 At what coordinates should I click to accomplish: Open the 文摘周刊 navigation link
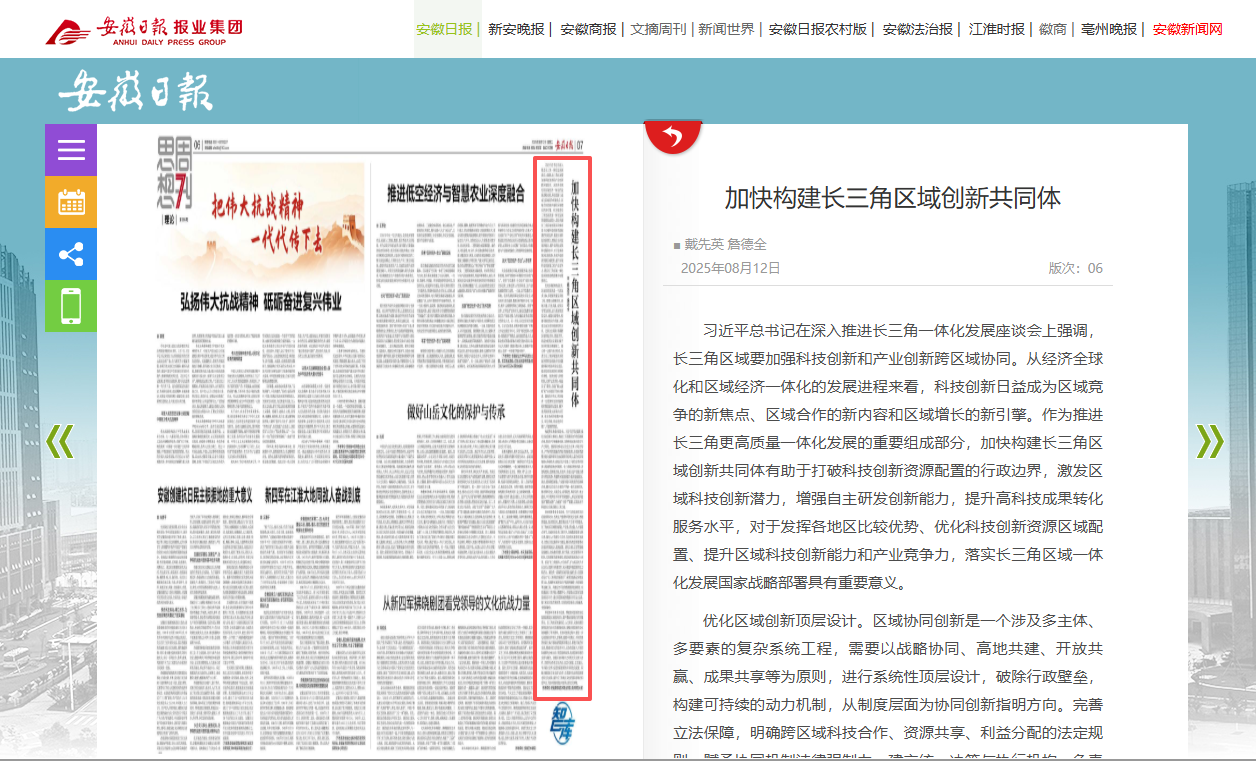(658, 29)
